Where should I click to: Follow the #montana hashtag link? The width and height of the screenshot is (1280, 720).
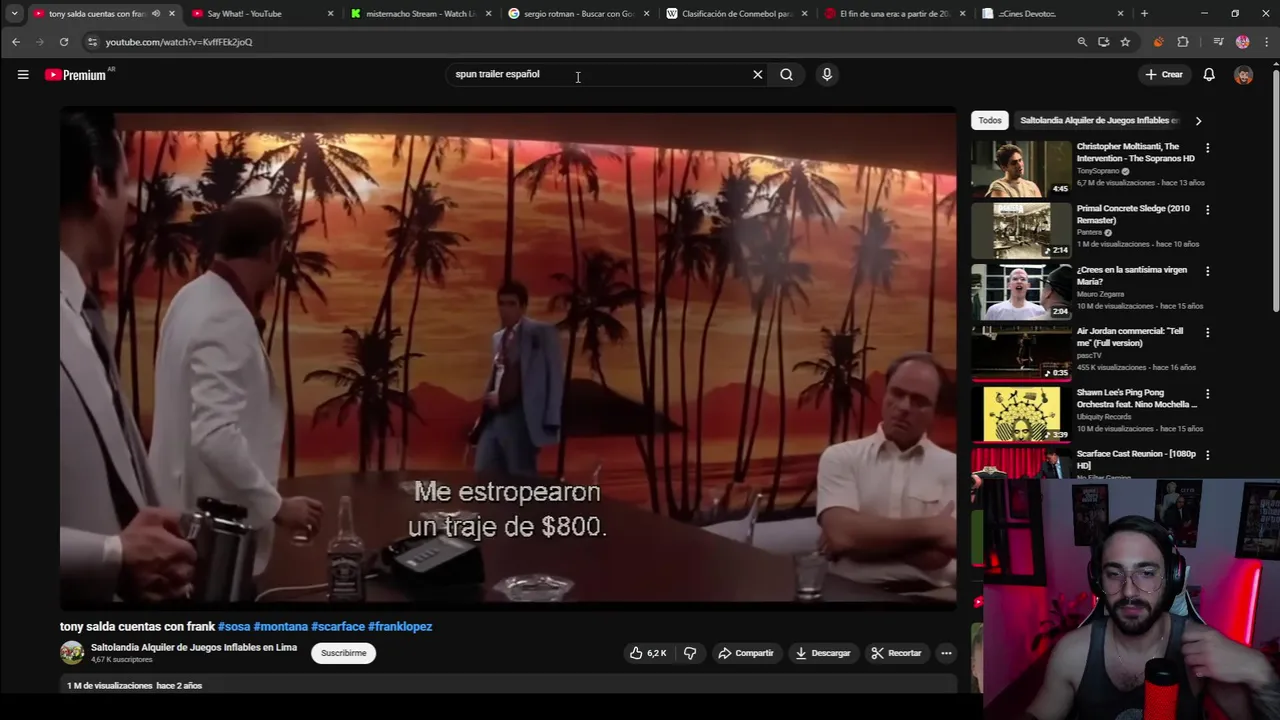coord(281,626)
